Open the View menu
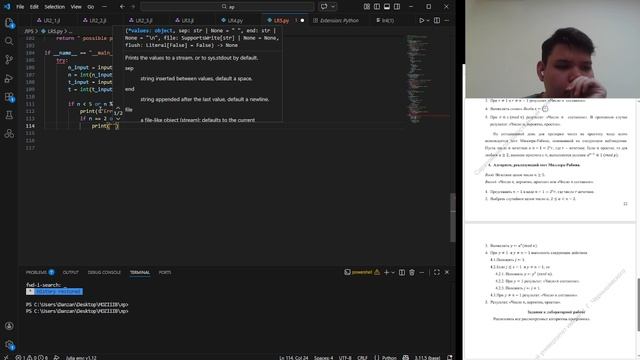This screenshot has width=640, height=360. (76, 7)
